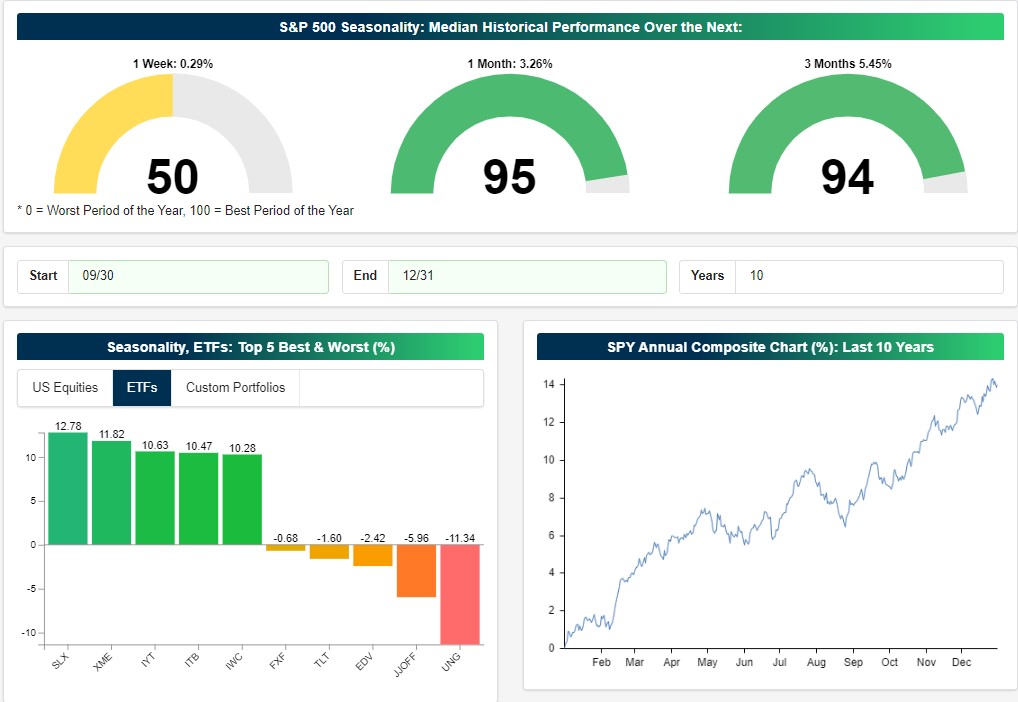Click the XME bar at 11.82
The height and width of the screenshot is (702, 1018).
(111, 493)
